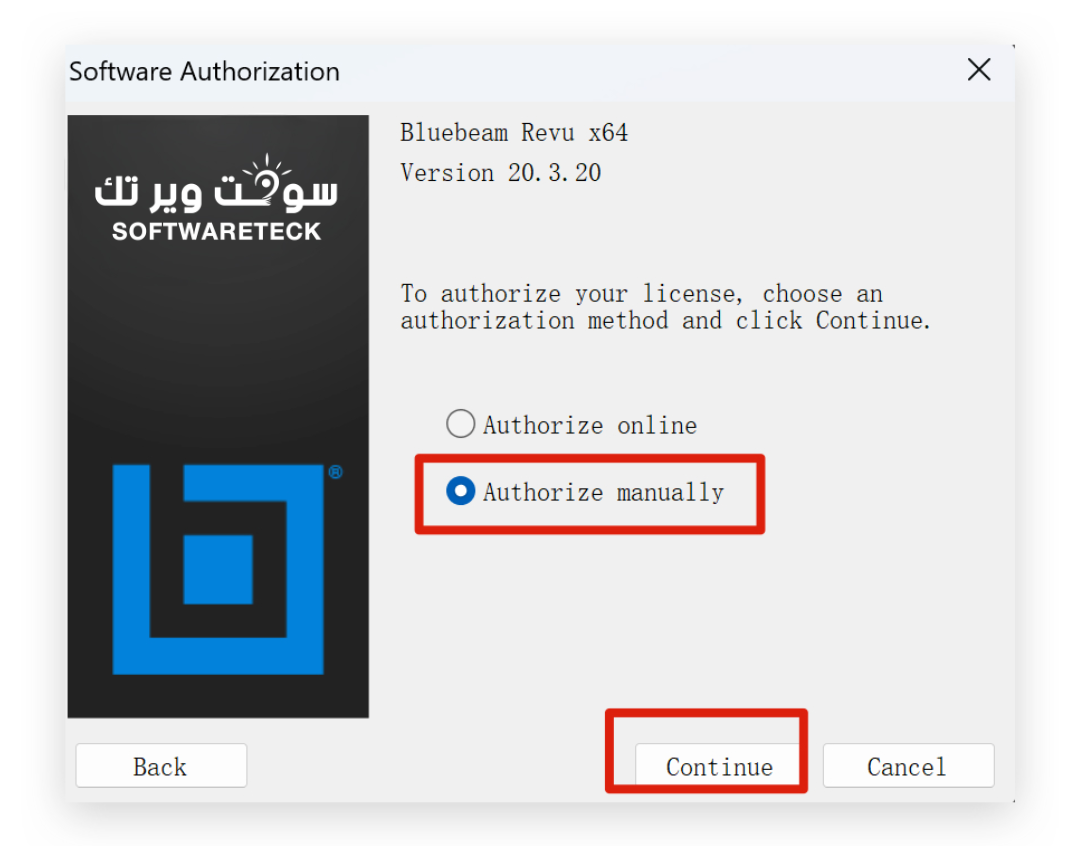Click the SOFTWARETECK English wordmark
1080x846 pixels.
[216, 232]
